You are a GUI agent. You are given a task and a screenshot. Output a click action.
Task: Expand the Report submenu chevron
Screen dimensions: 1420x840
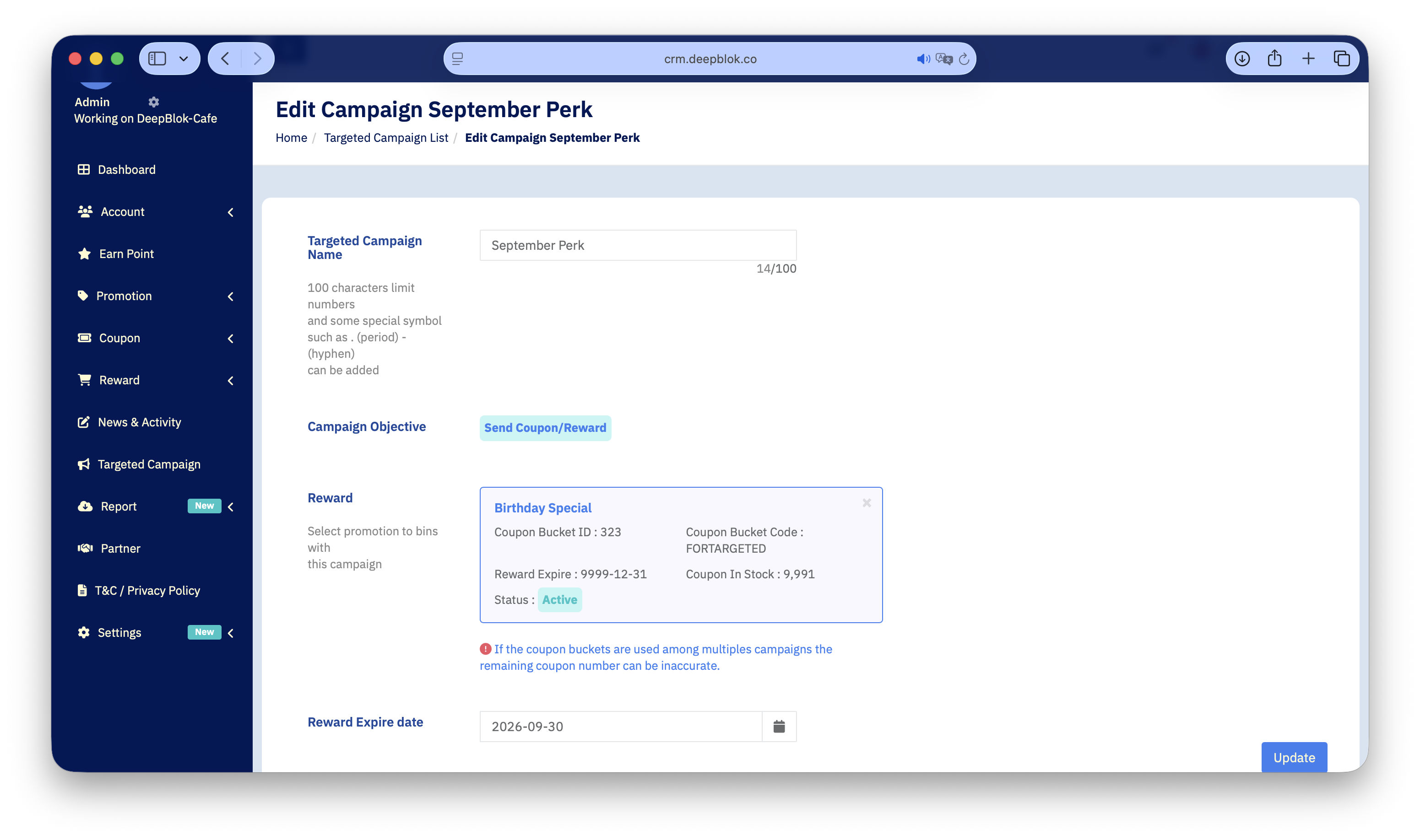coord(230,507)
